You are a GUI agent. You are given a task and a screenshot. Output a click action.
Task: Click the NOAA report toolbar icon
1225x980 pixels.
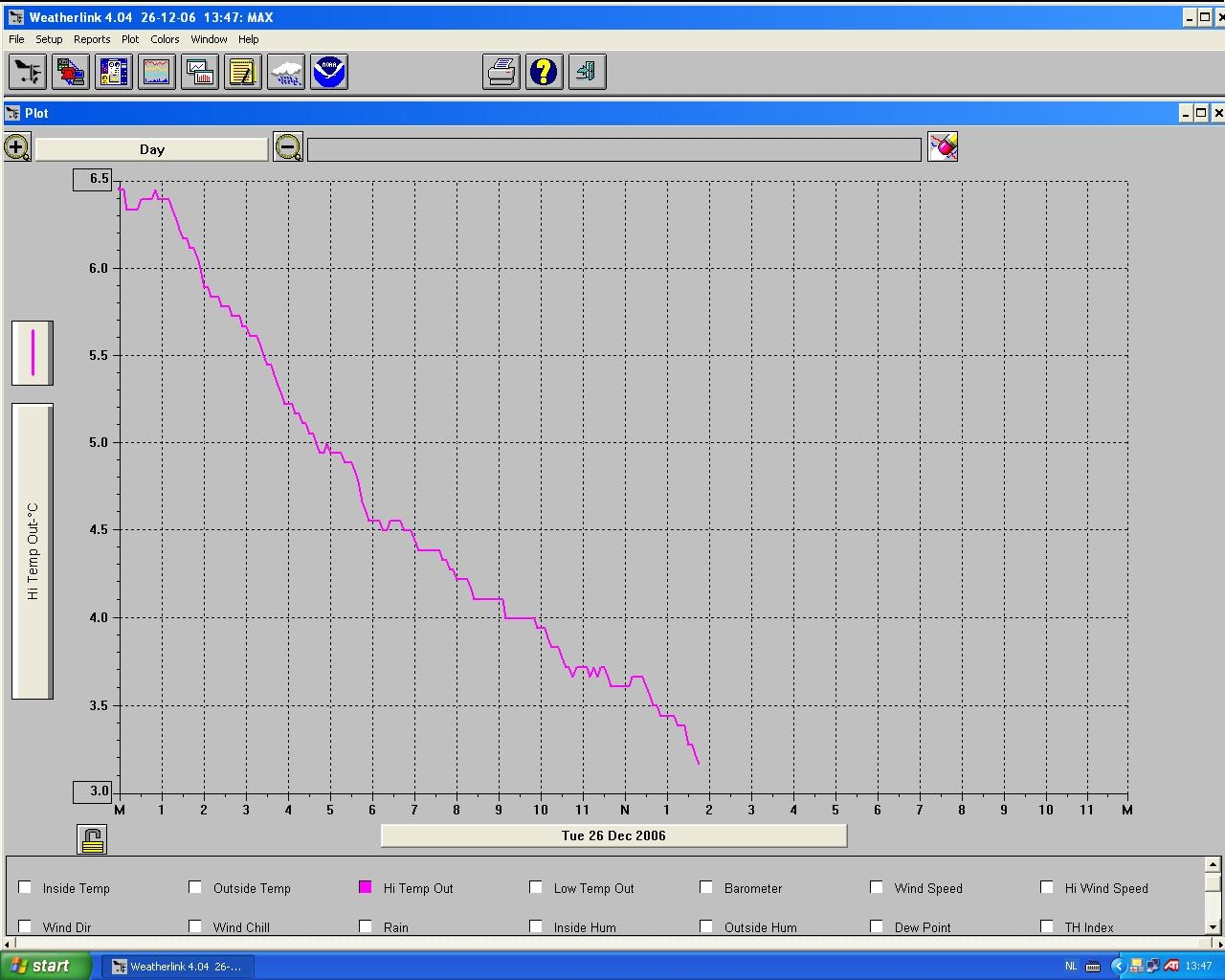pyautogui.click(x=329, y=72)
